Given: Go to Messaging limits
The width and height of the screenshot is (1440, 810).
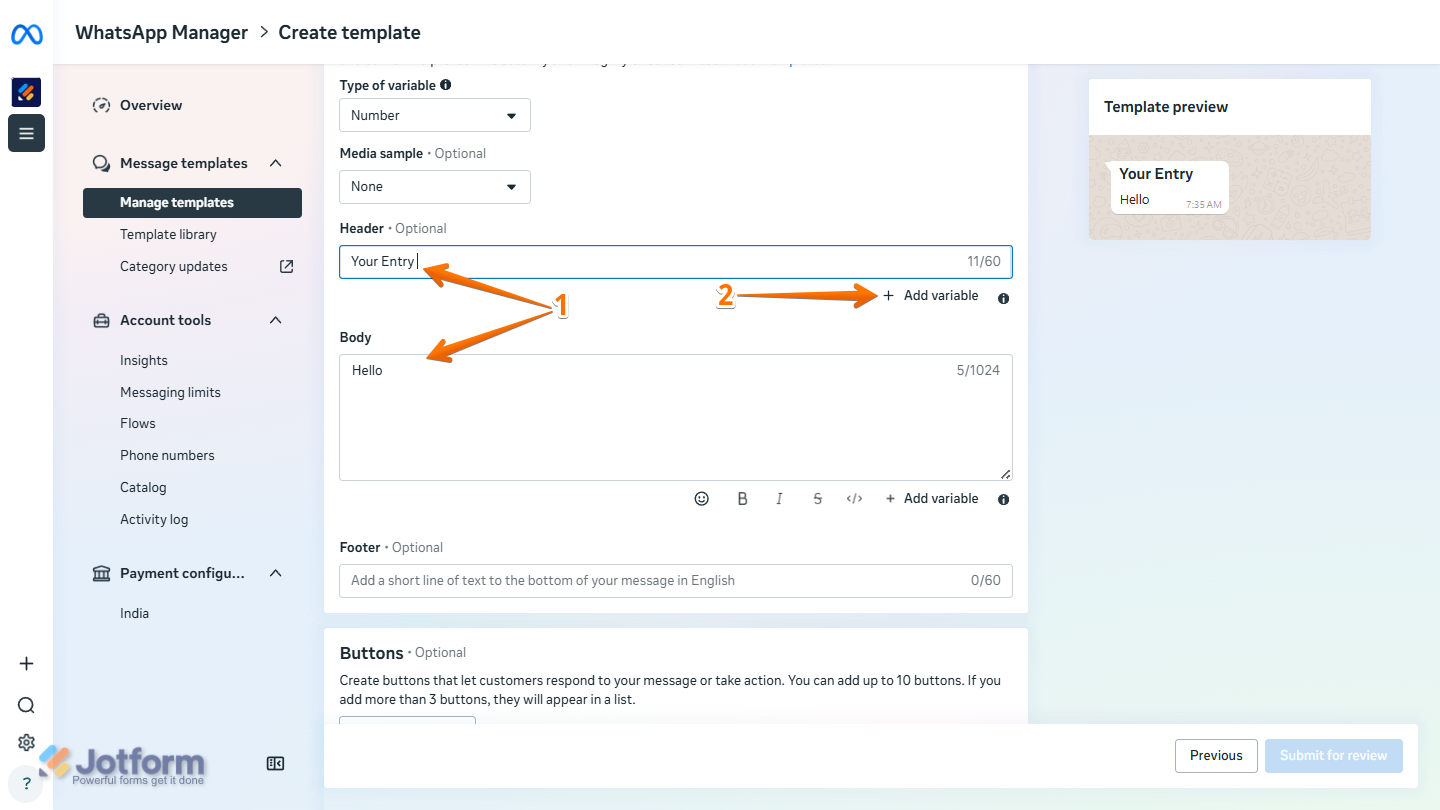Looking at the screenshot, I should click(x=170, y=392).
